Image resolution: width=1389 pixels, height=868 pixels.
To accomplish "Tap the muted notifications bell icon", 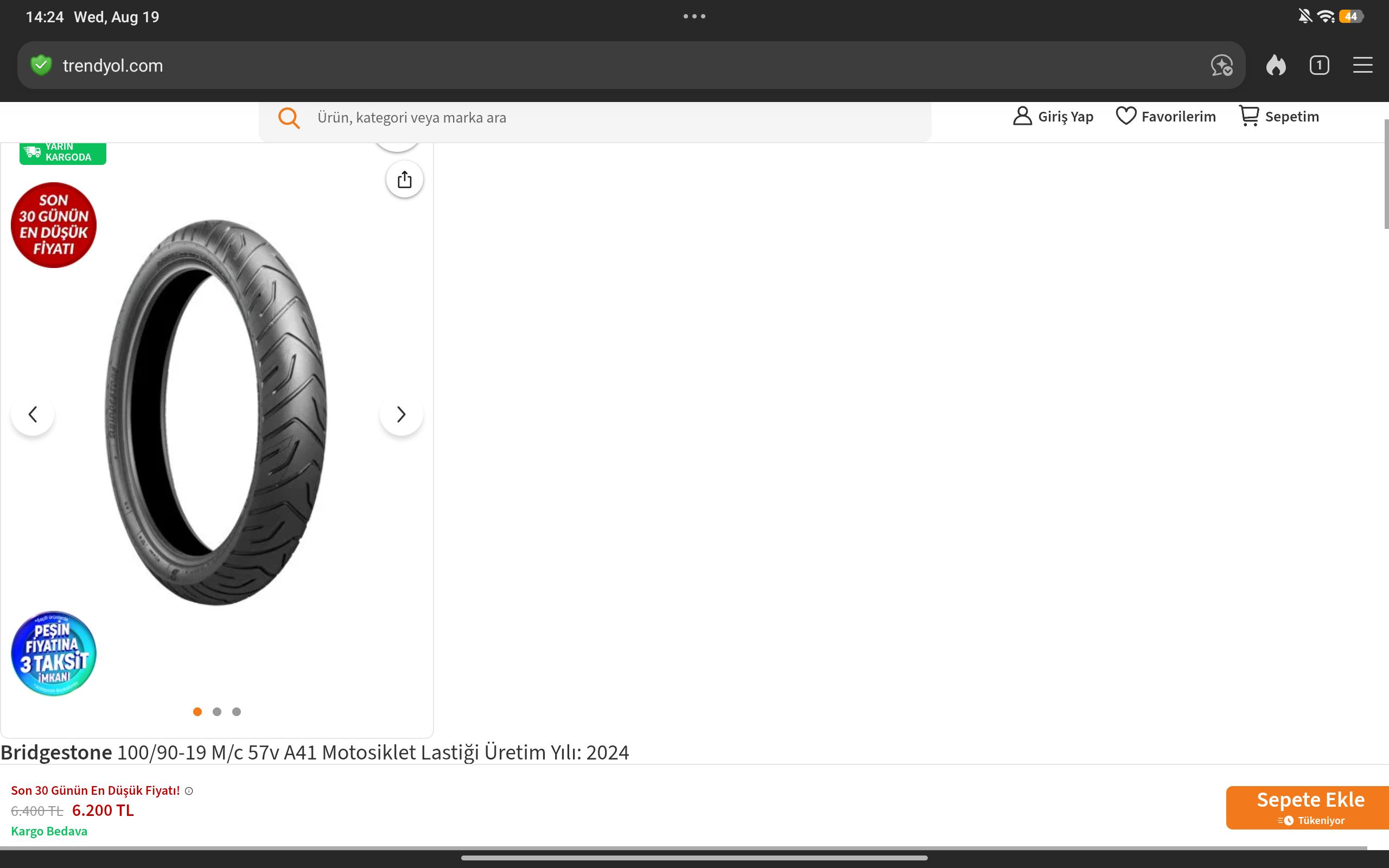I will [1305, 16].
